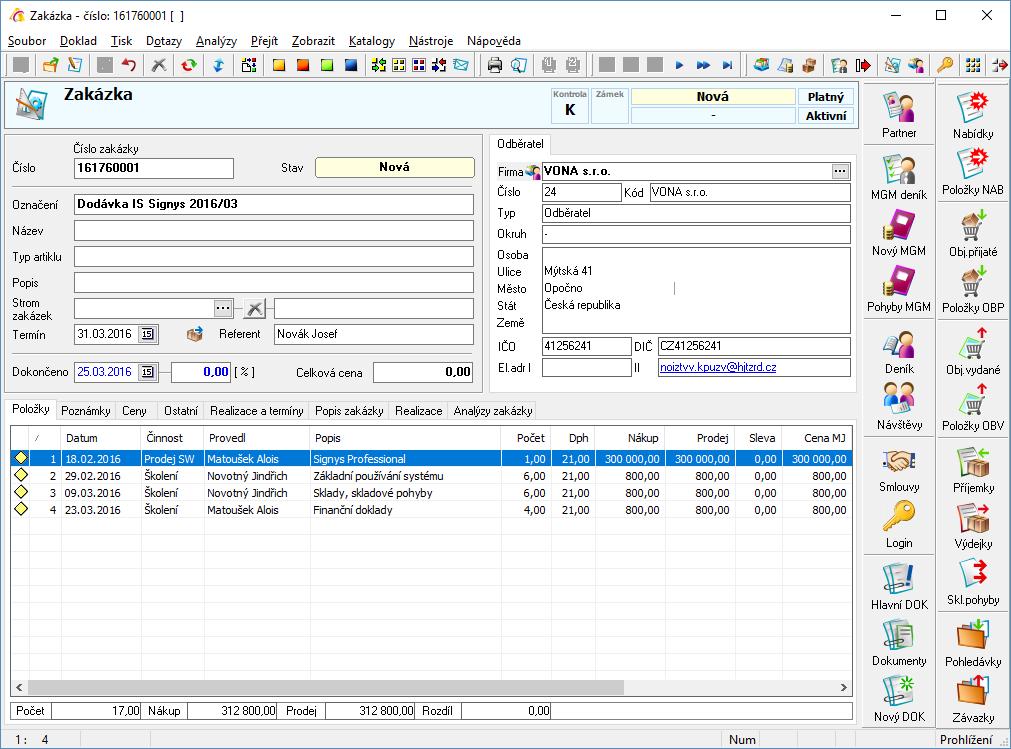Jump to last record toolbar arrow
This screenshot has height=749, width=1011.
pos(727,65)
